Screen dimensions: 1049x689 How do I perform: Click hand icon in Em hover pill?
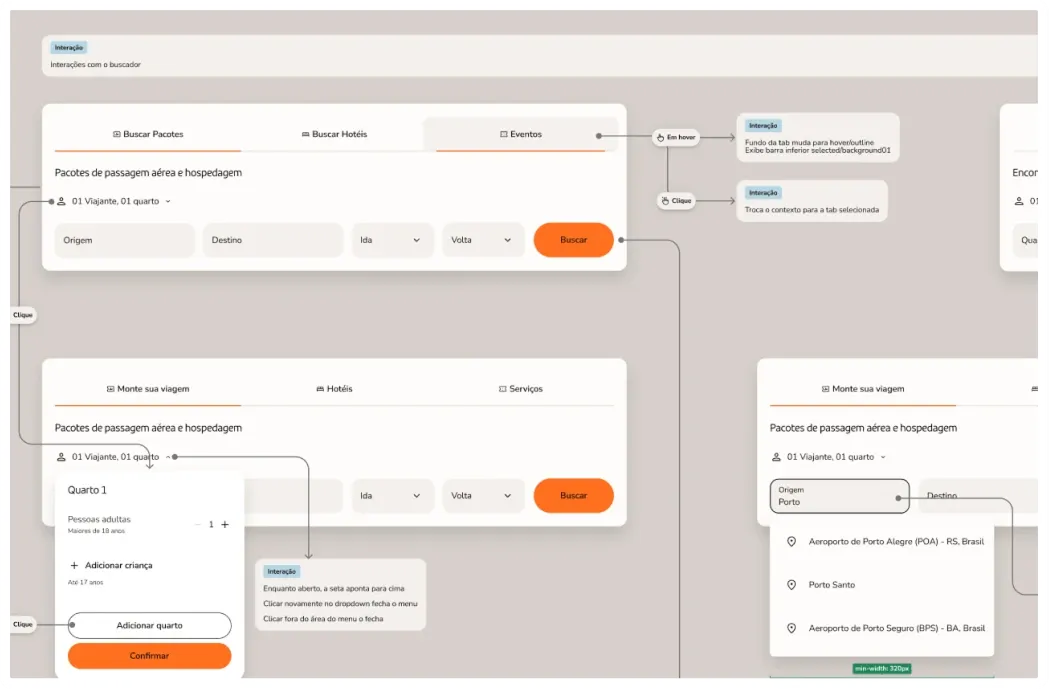click(x=660, y=137)
